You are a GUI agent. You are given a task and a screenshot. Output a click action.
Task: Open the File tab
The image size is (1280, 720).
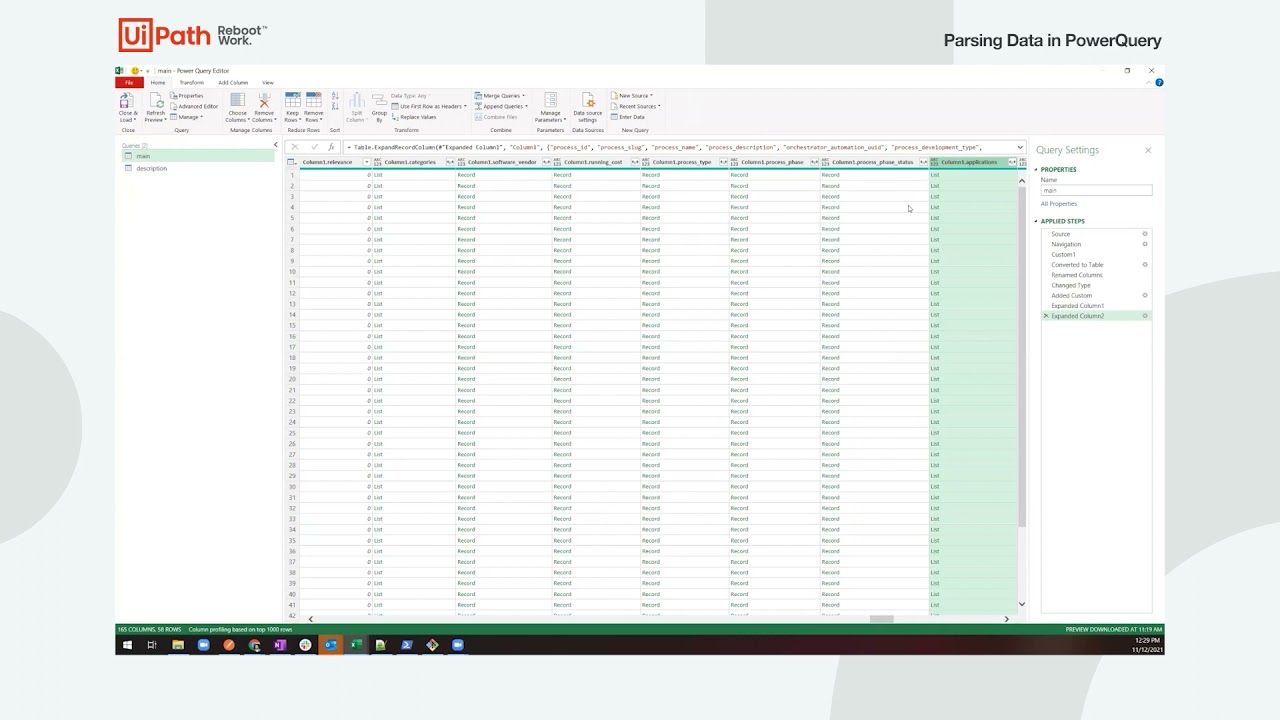[129, 82]
